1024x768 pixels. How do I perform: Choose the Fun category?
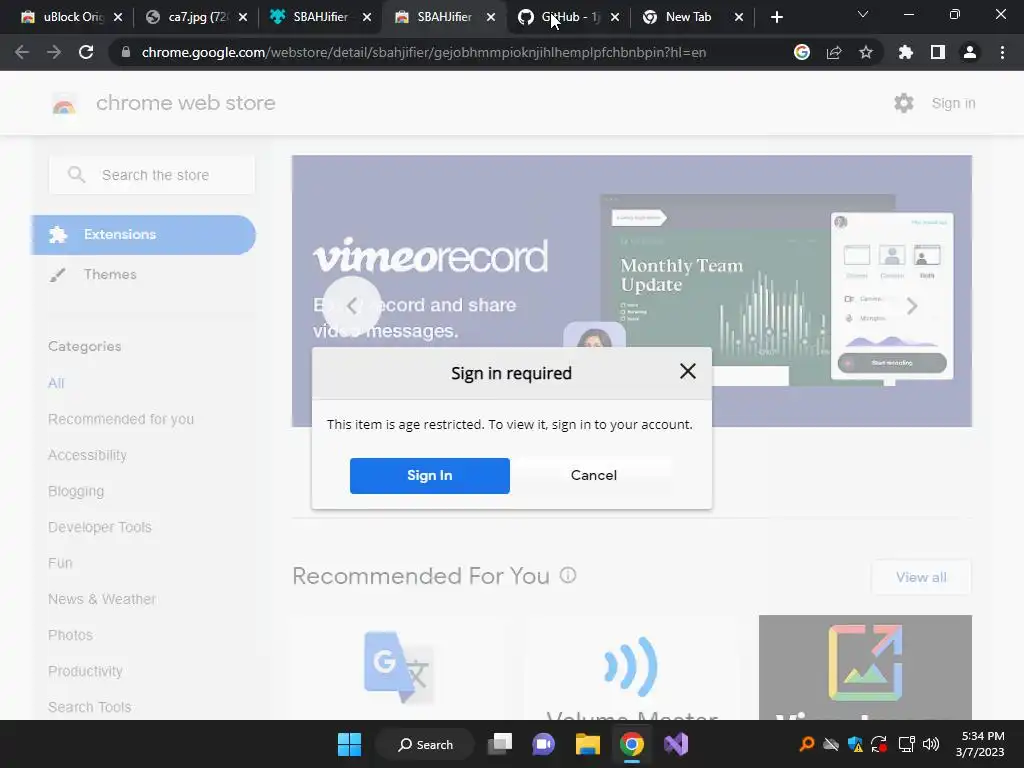click(60, 563)
